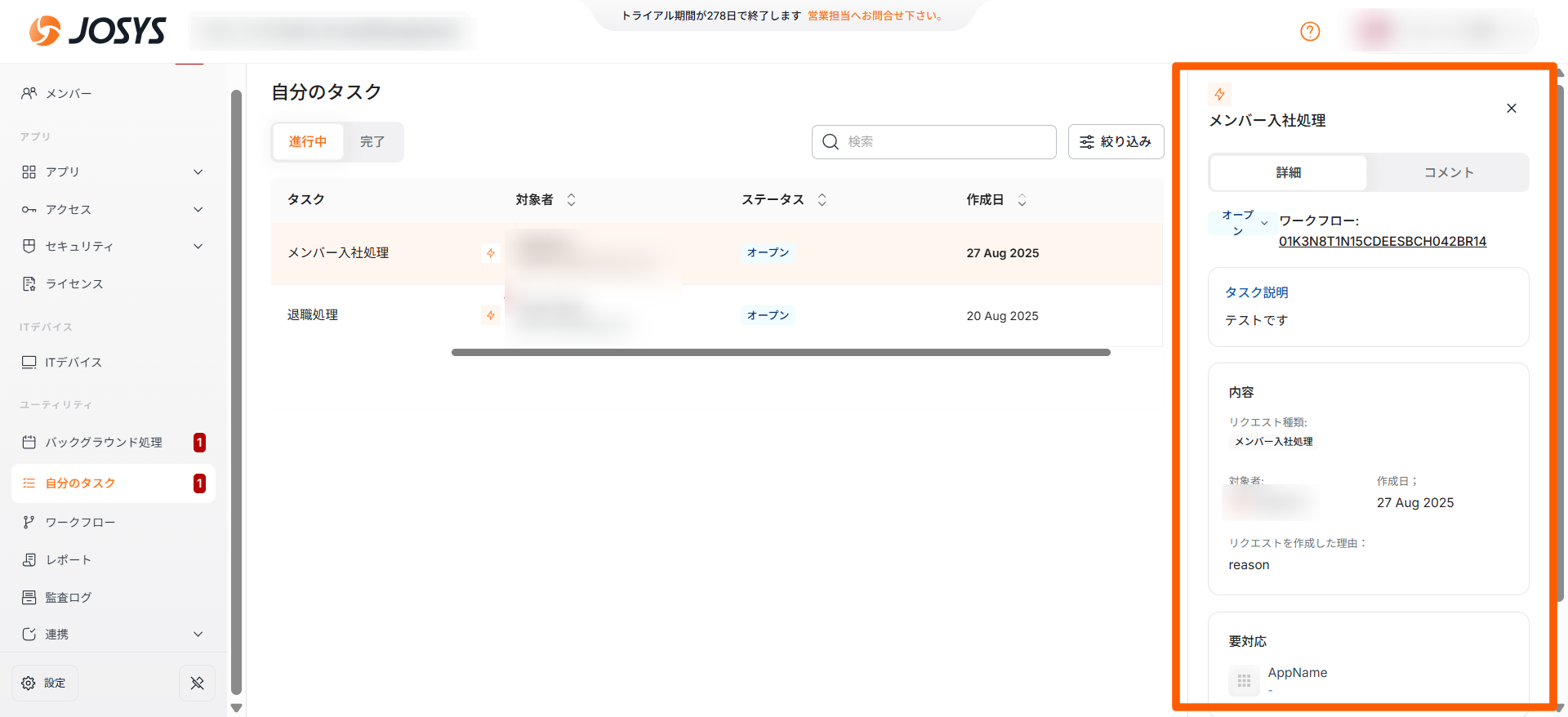The image size is (1568, 717).
Task: Open ワークフロー in the sidebar
Action: 80,522
